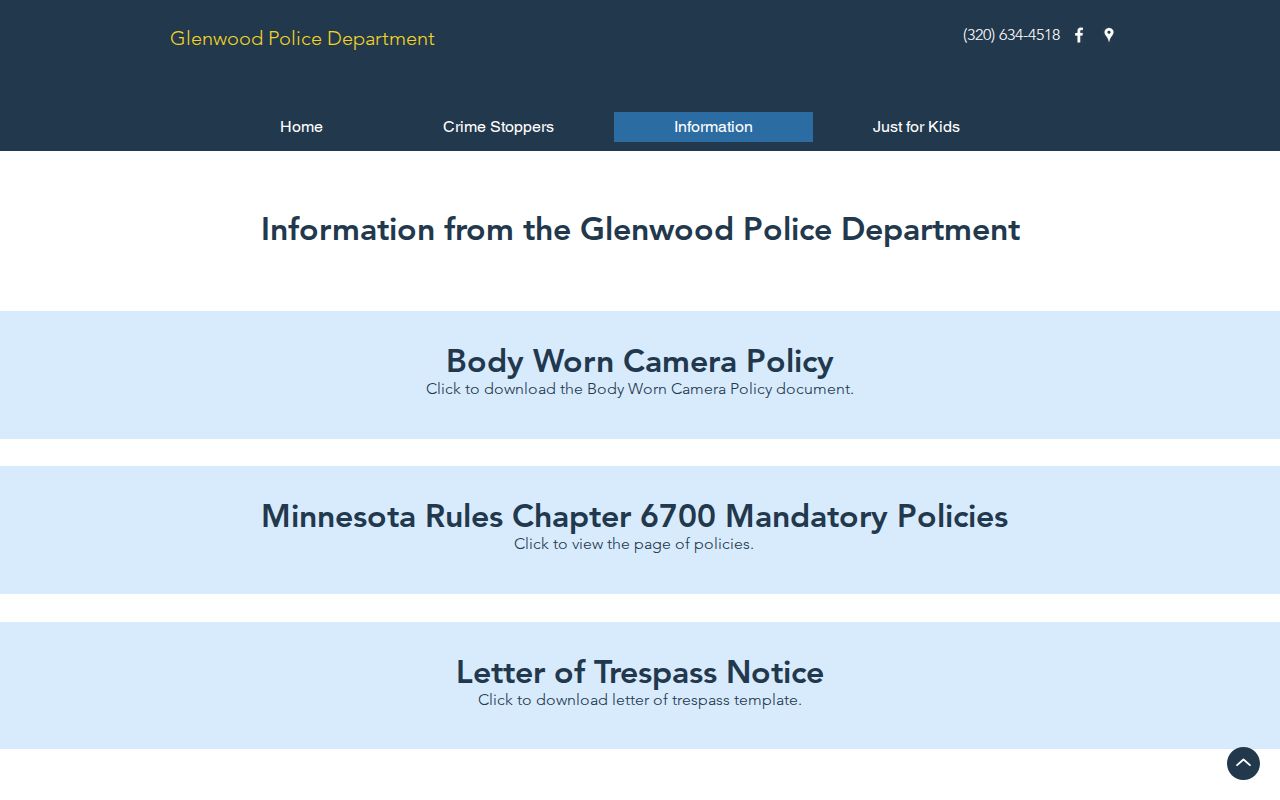Click 'Click to download the Body Worn Camera Policy document'
Viewport: 1280px width, 800px height.
point(640,389)
